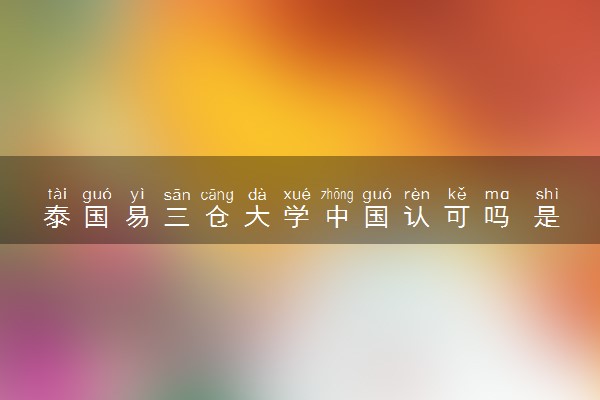Click the character 可
This screenshot has height=400, width=600.
coord(457,217)
